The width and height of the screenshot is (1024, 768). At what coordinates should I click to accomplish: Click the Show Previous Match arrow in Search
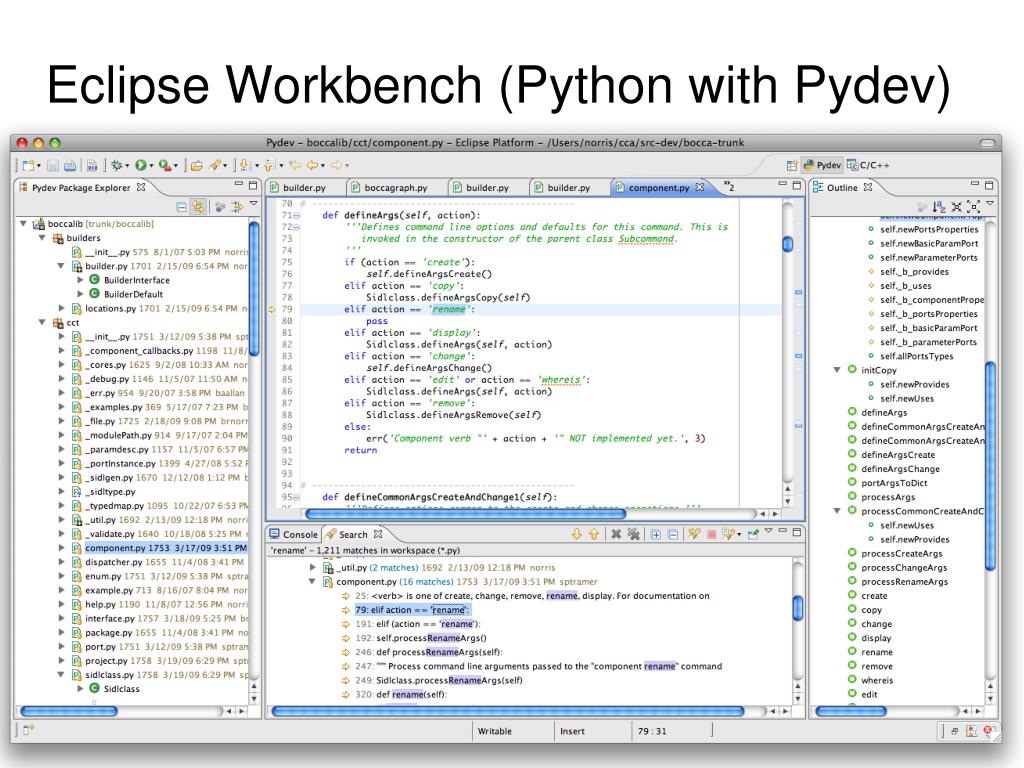click(594, 534)
